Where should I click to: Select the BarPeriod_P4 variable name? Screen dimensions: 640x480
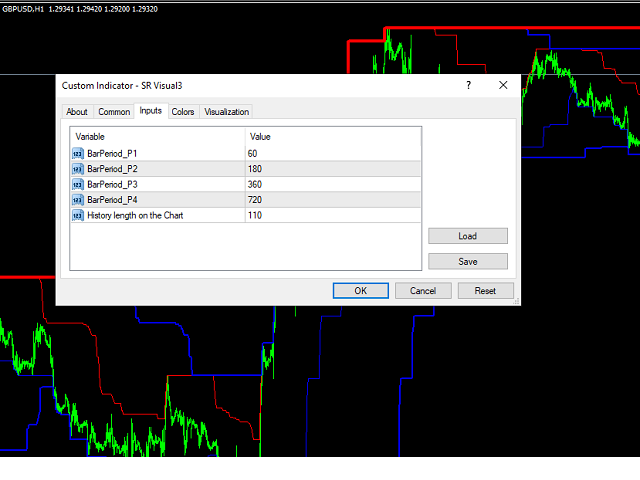click(x=112, y=200)
